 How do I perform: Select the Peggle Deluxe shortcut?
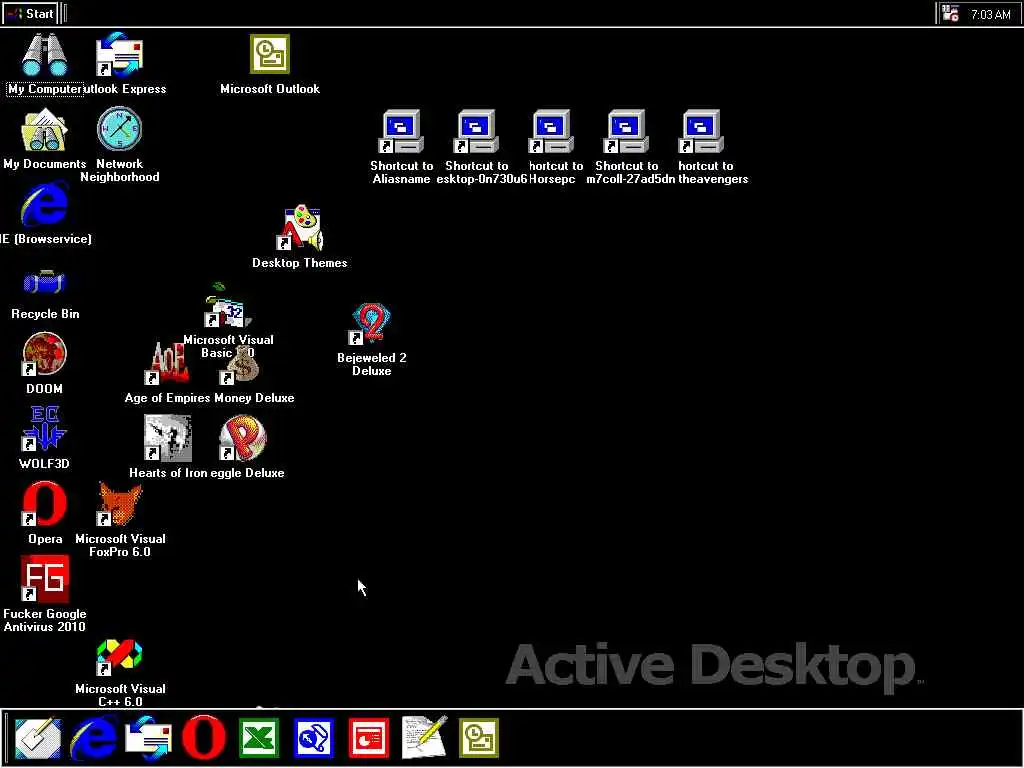coord(243,438)
